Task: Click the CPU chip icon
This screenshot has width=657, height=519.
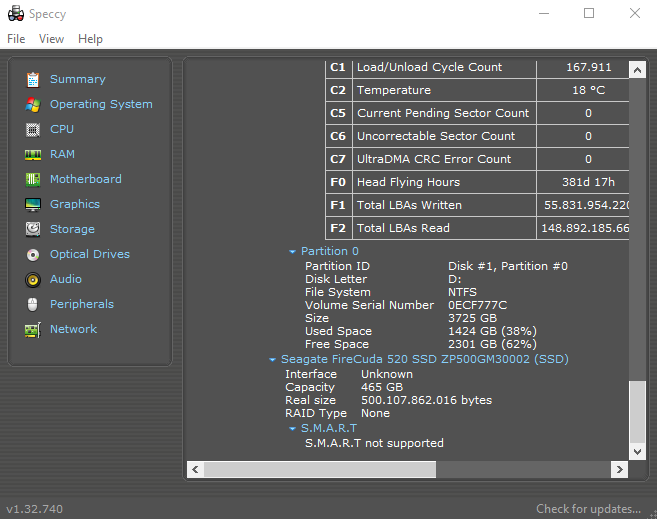Action: pos(33,129)
